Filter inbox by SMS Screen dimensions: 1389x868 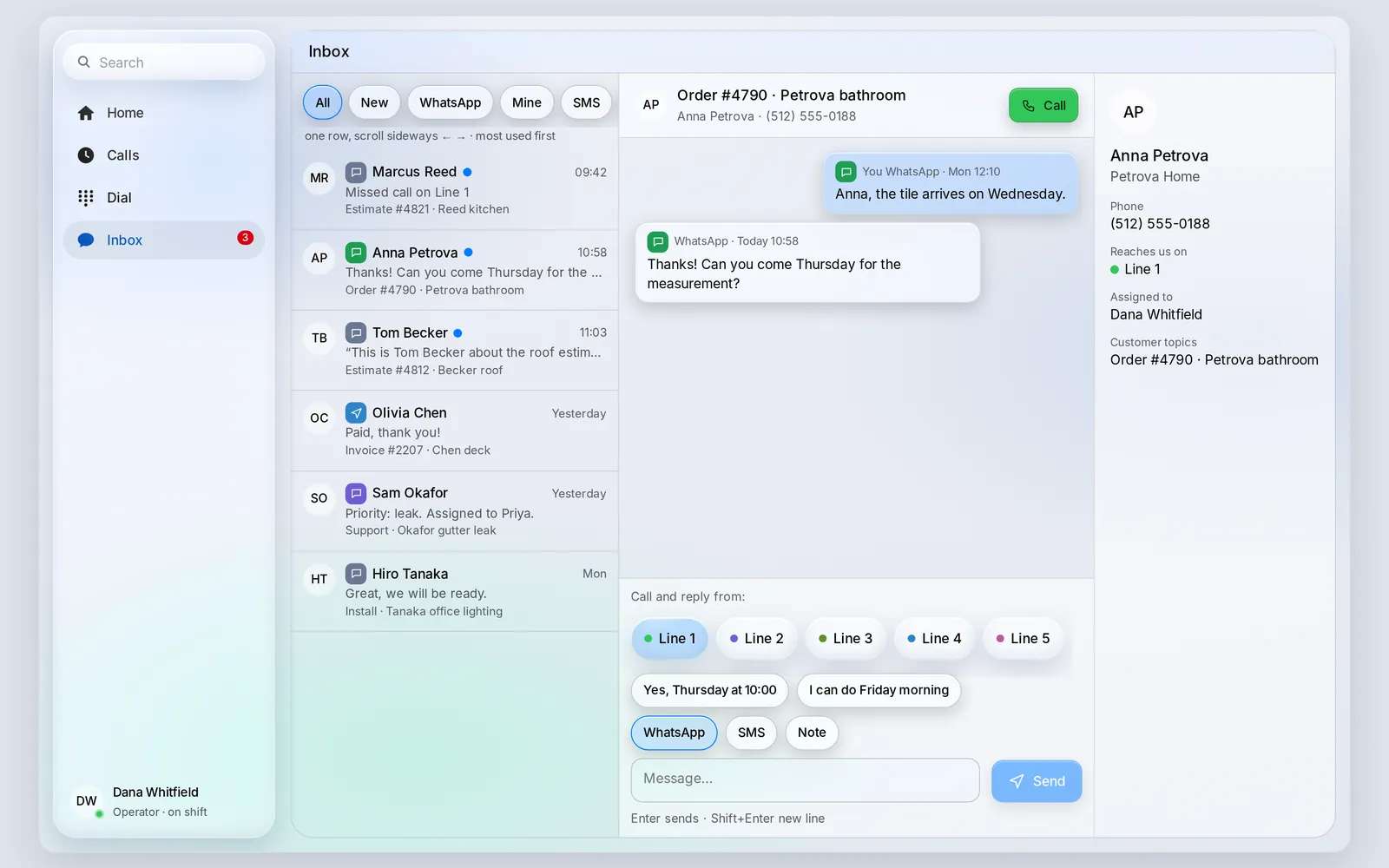(587, 102)
